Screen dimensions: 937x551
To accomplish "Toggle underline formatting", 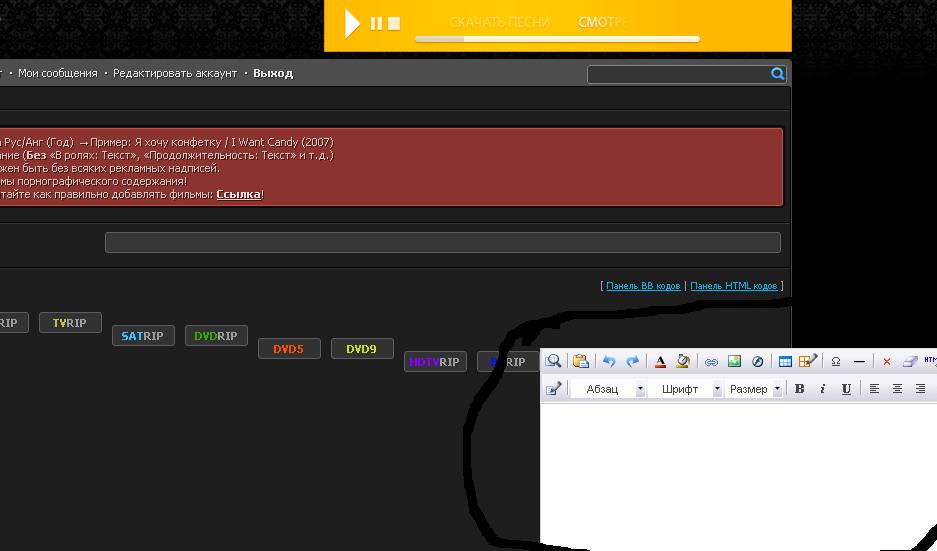I will tap(846, 389).
